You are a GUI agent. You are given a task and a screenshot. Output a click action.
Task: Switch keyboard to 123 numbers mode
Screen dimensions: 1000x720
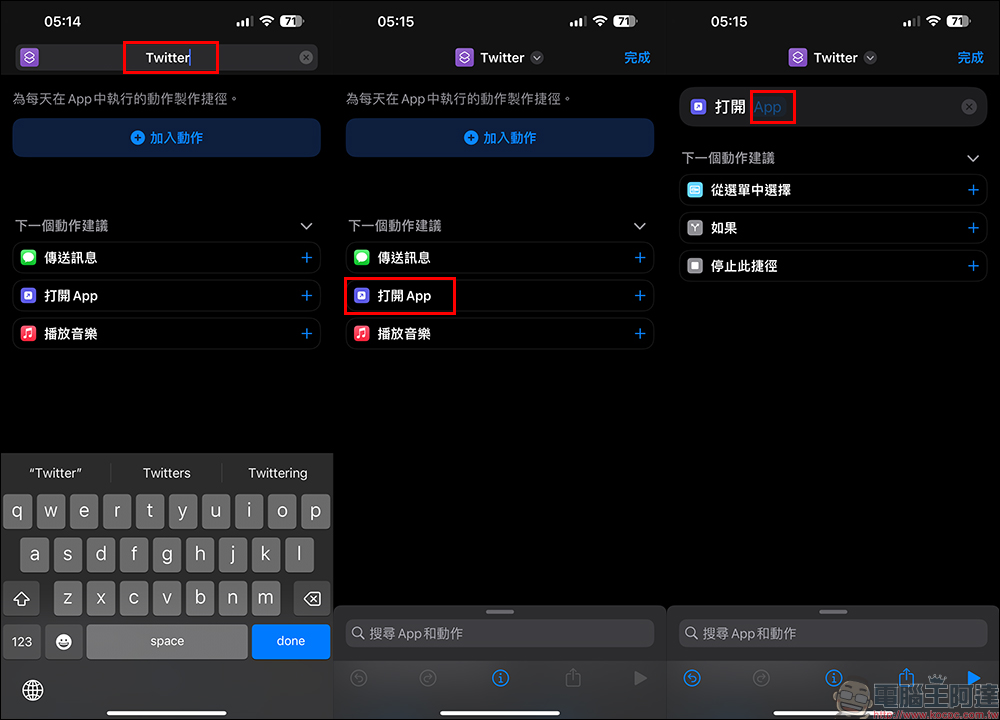(22, 641)
